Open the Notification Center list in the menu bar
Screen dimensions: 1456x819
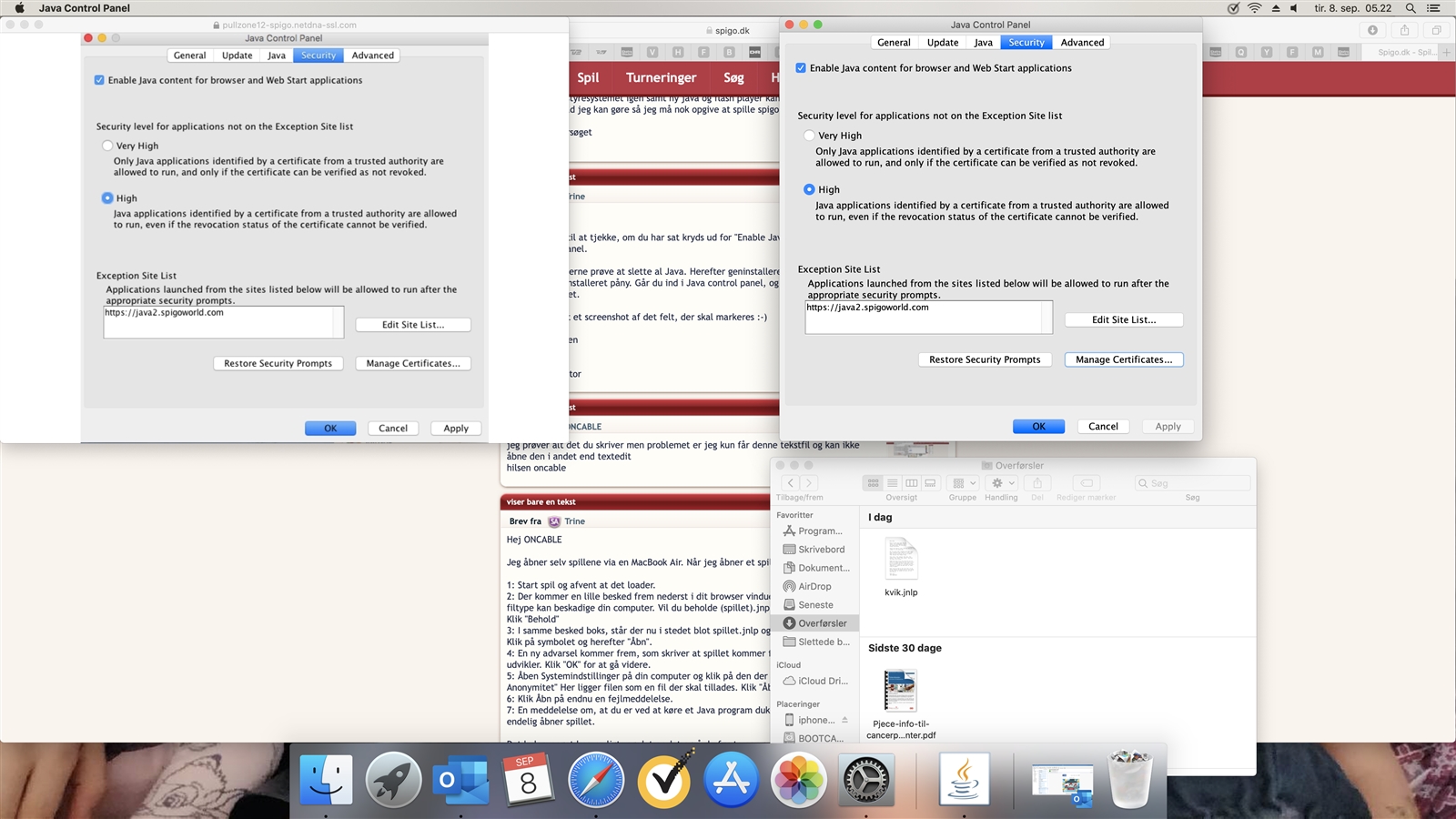[x=1434, y=8]
